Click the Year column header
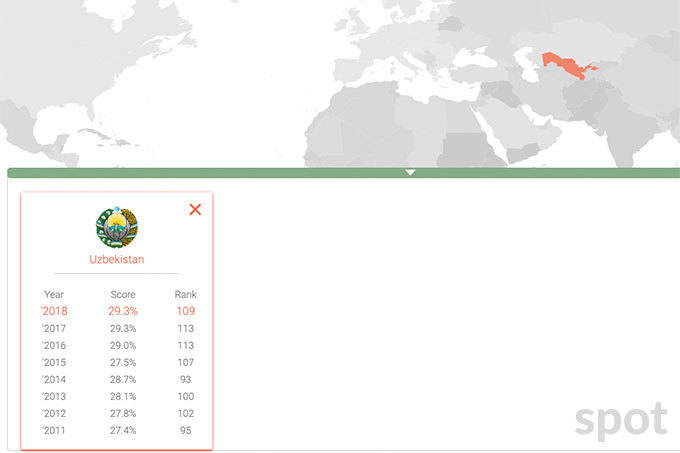The image size is (680, 453). 54,295
